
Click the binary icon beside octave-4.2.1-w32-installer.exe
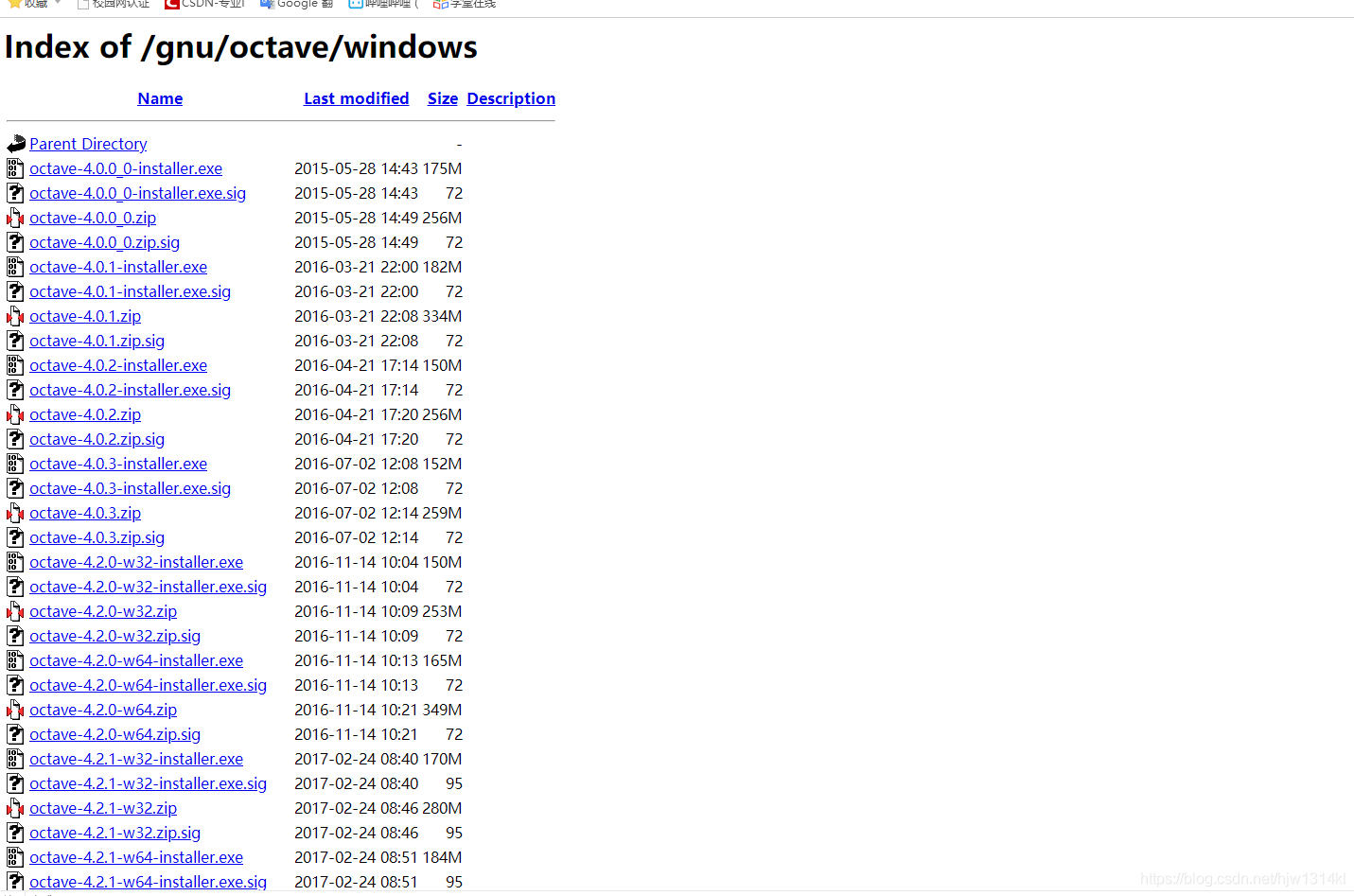click(x=15, y=759)
